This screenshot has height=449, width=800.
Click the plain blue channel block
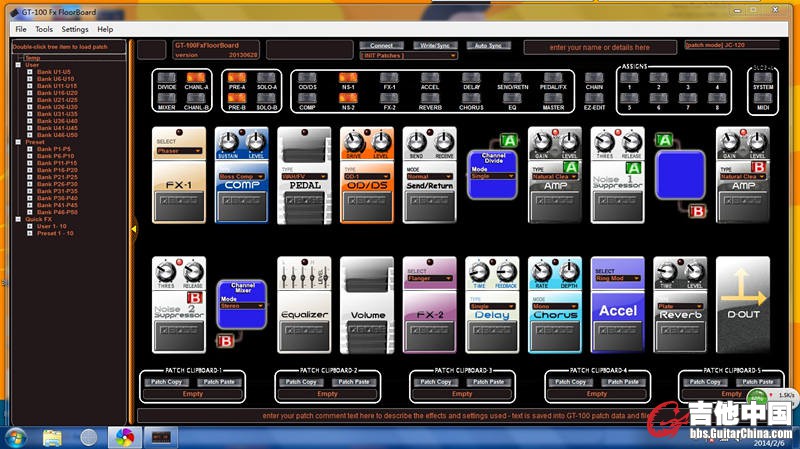(x=680, y=174)
